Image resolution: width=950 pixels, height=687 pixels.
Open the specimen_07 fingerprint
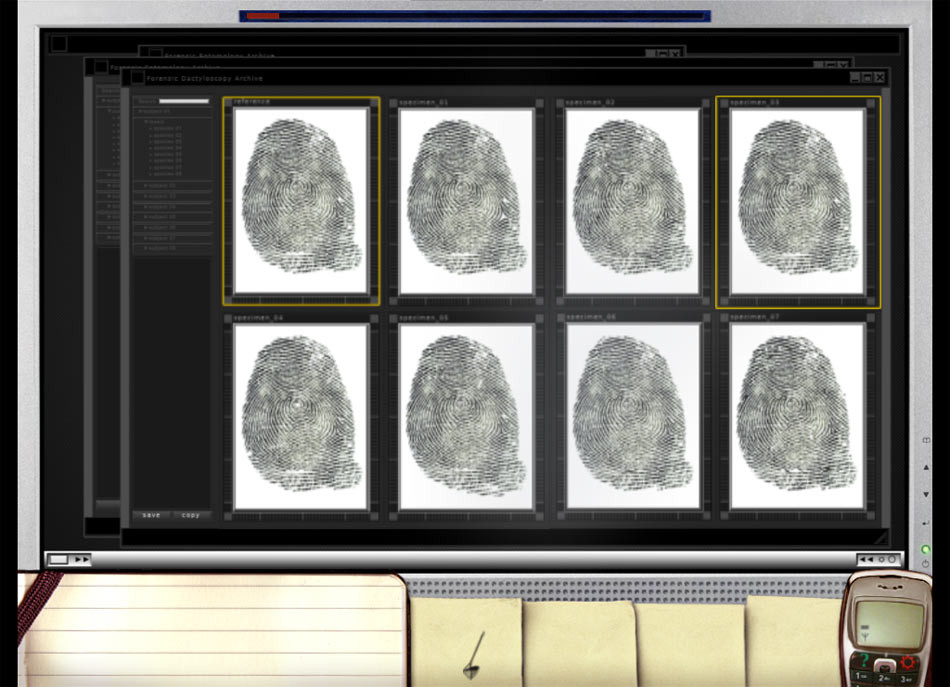(x=797, y=417)
